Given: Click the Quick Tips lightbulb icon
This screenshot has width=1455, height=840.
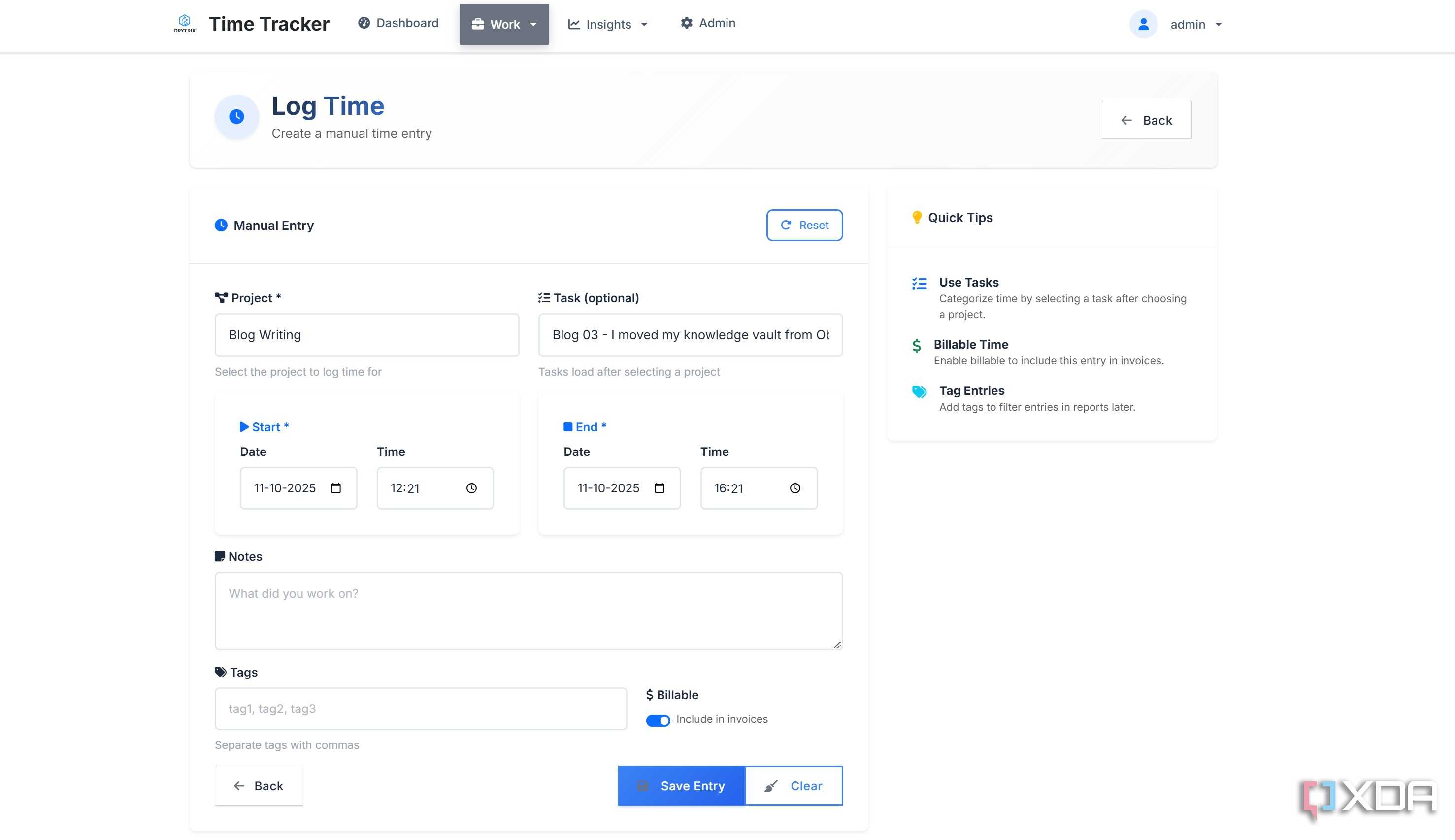Looking at the screenshot, I should click(917, 218).
